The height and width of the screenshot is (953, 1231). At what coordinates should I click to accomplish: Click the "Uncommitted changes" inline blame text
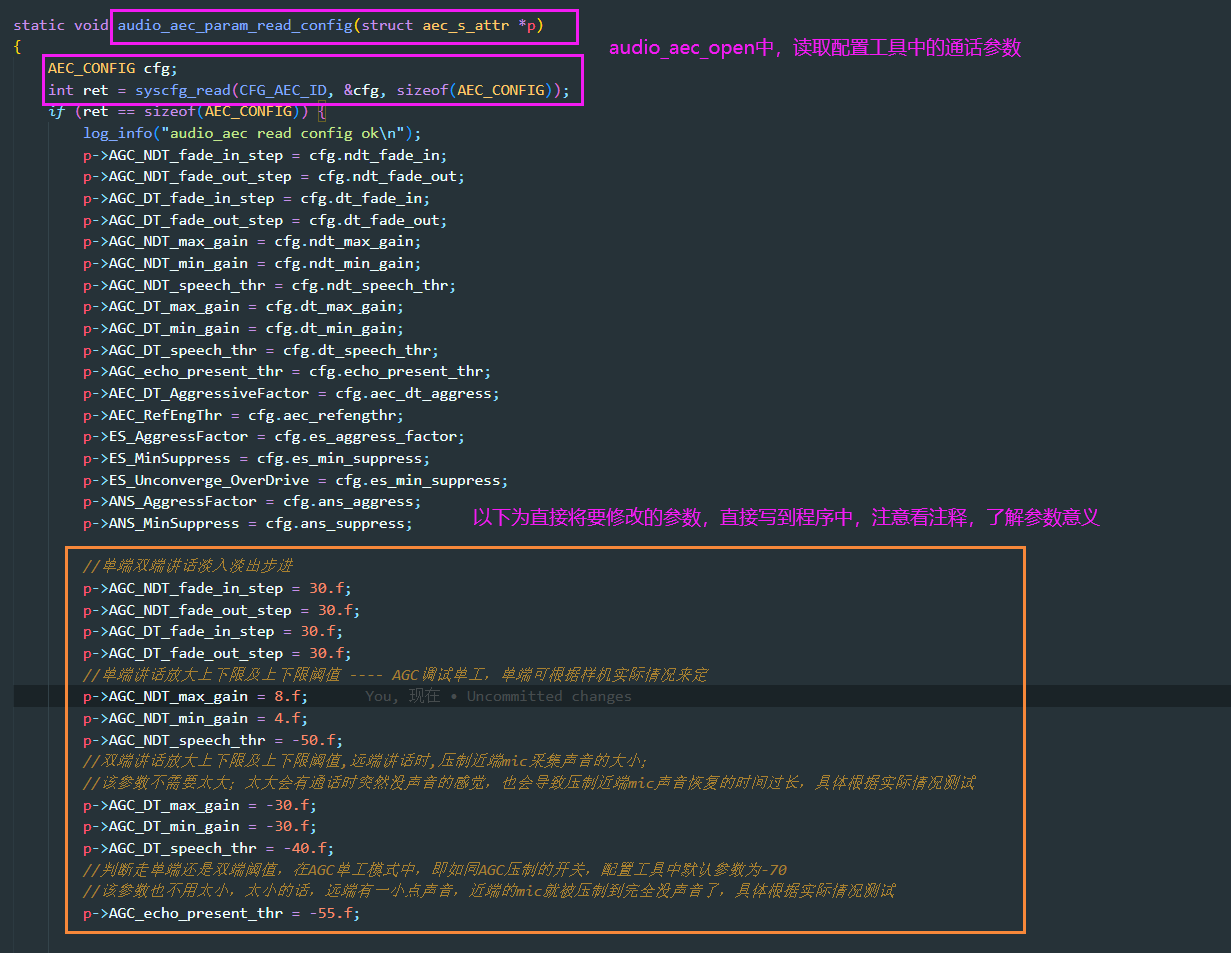(549, 696)
